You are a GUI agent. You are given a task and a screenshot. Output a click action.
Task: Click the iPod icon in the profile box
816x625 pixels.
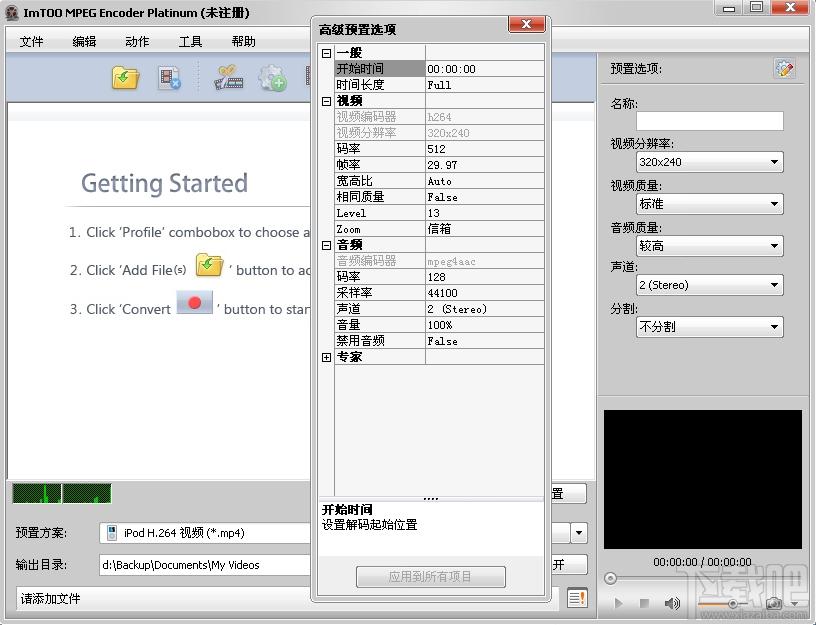[x=111, y=532]
